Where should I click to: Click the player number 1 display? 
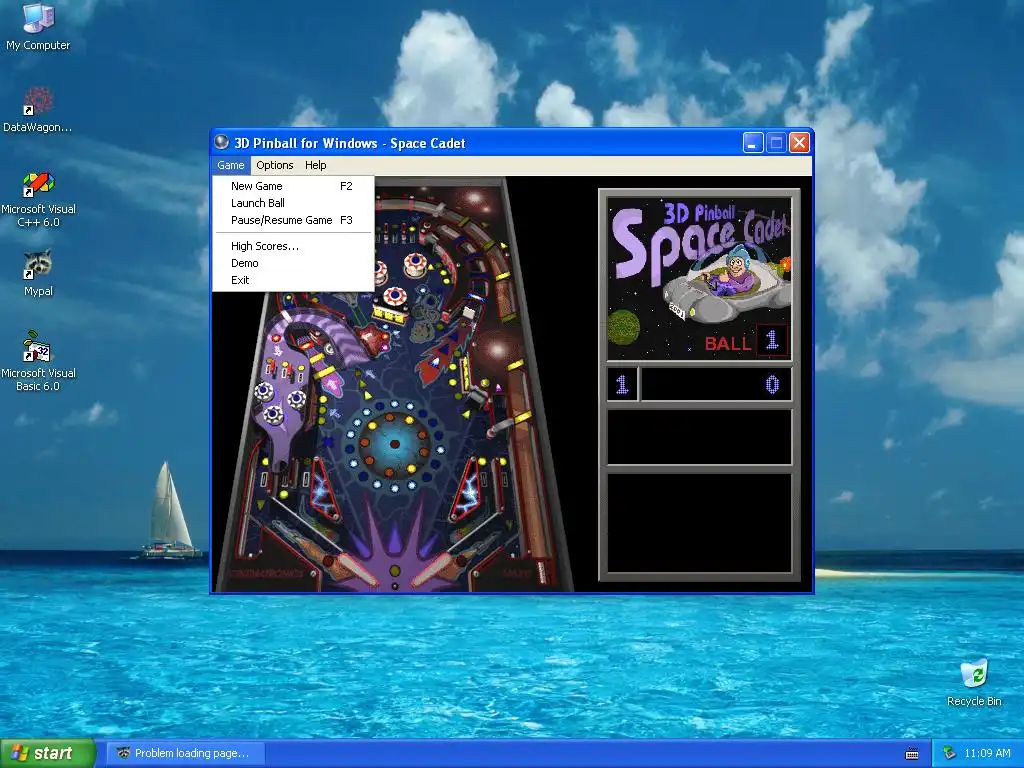tap(622, 384)
